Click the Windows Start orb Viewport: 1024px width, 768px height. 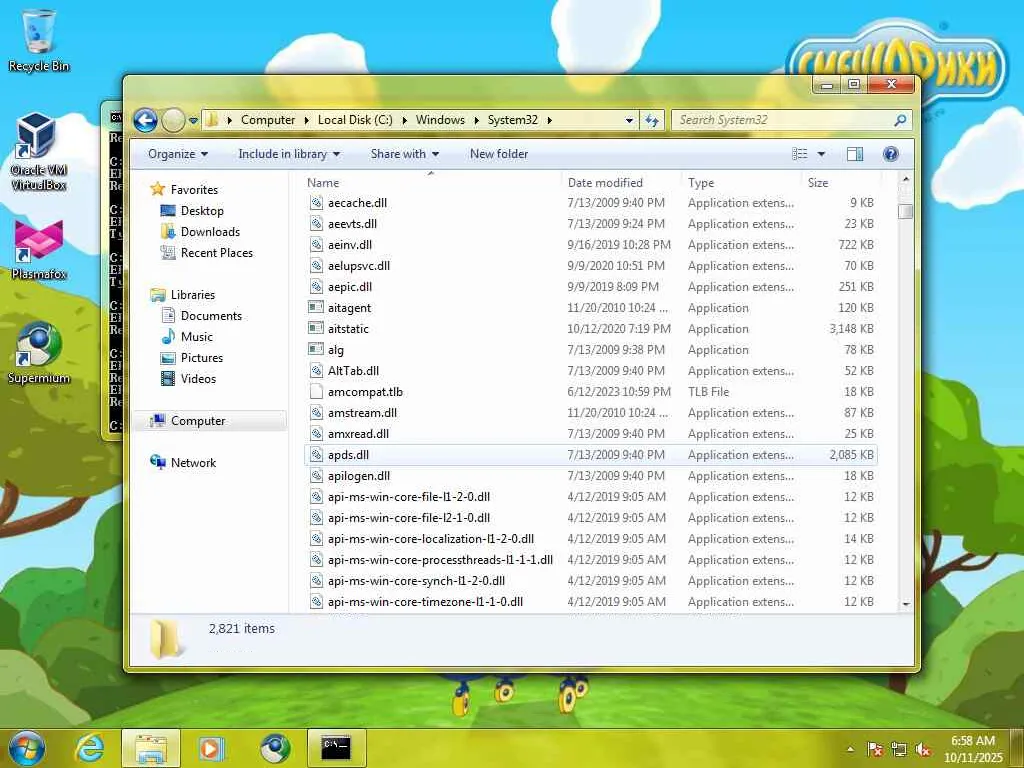26,748
